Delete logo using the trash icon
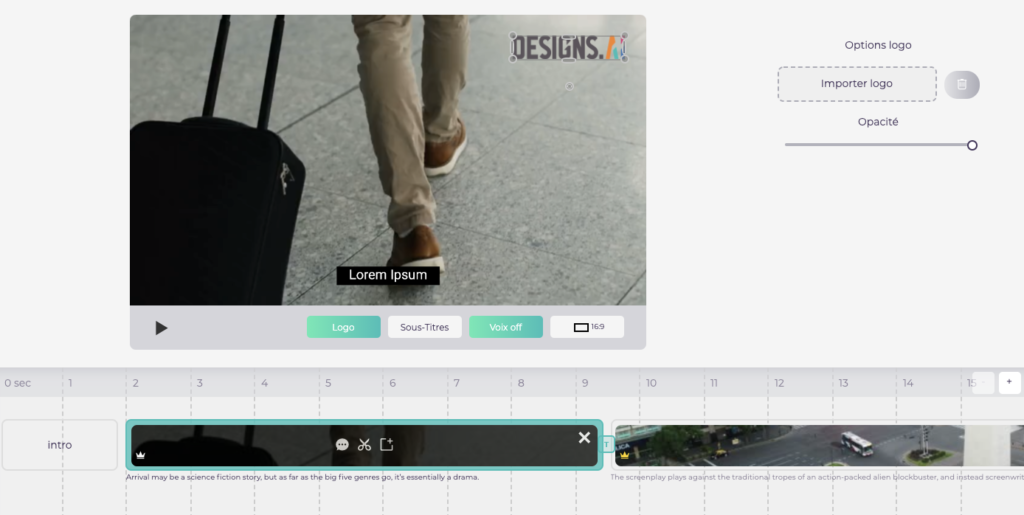 pyautogui.click(x=961, y=85)
